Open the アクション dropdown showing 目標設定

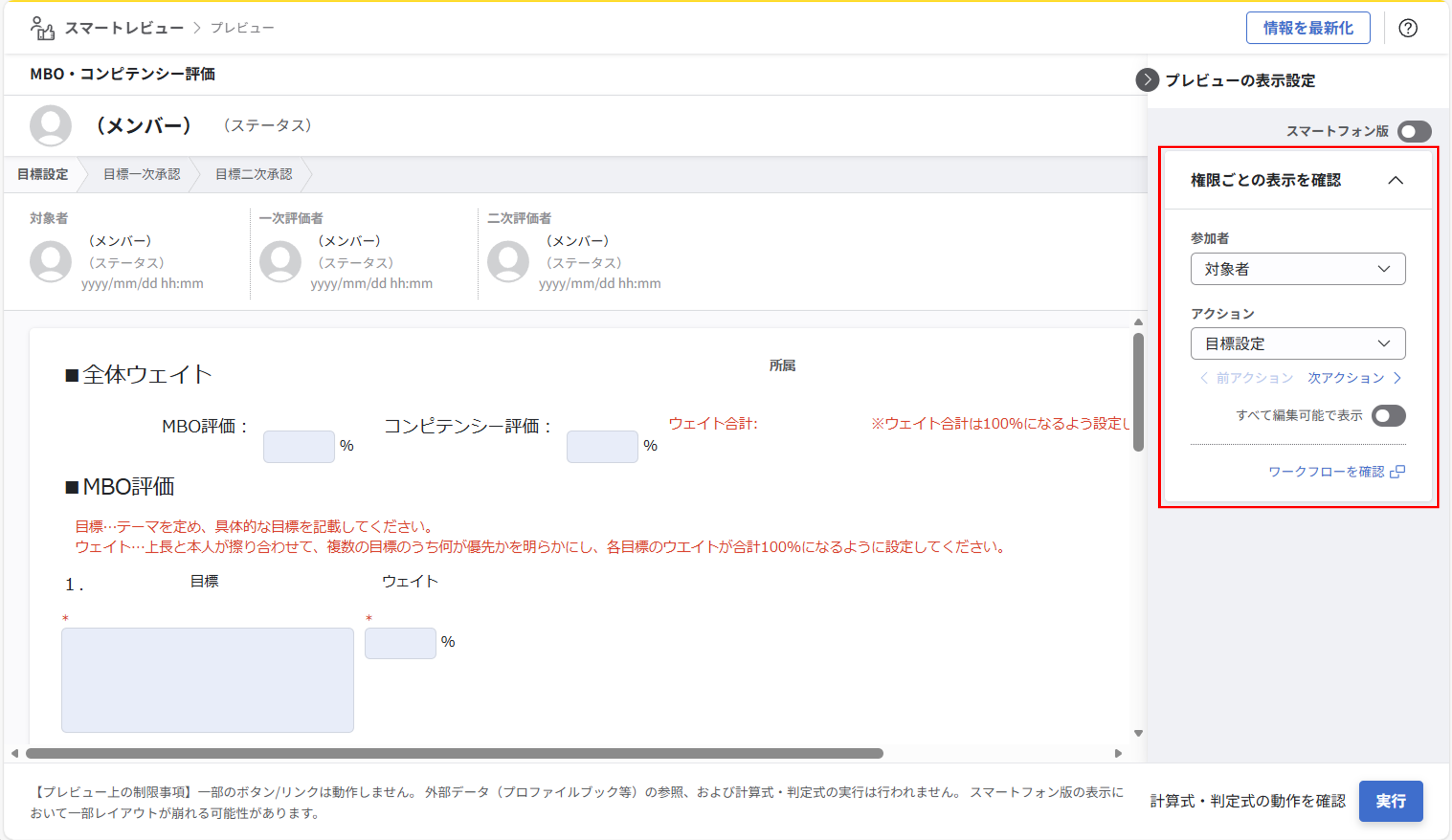pos(1297,344)
